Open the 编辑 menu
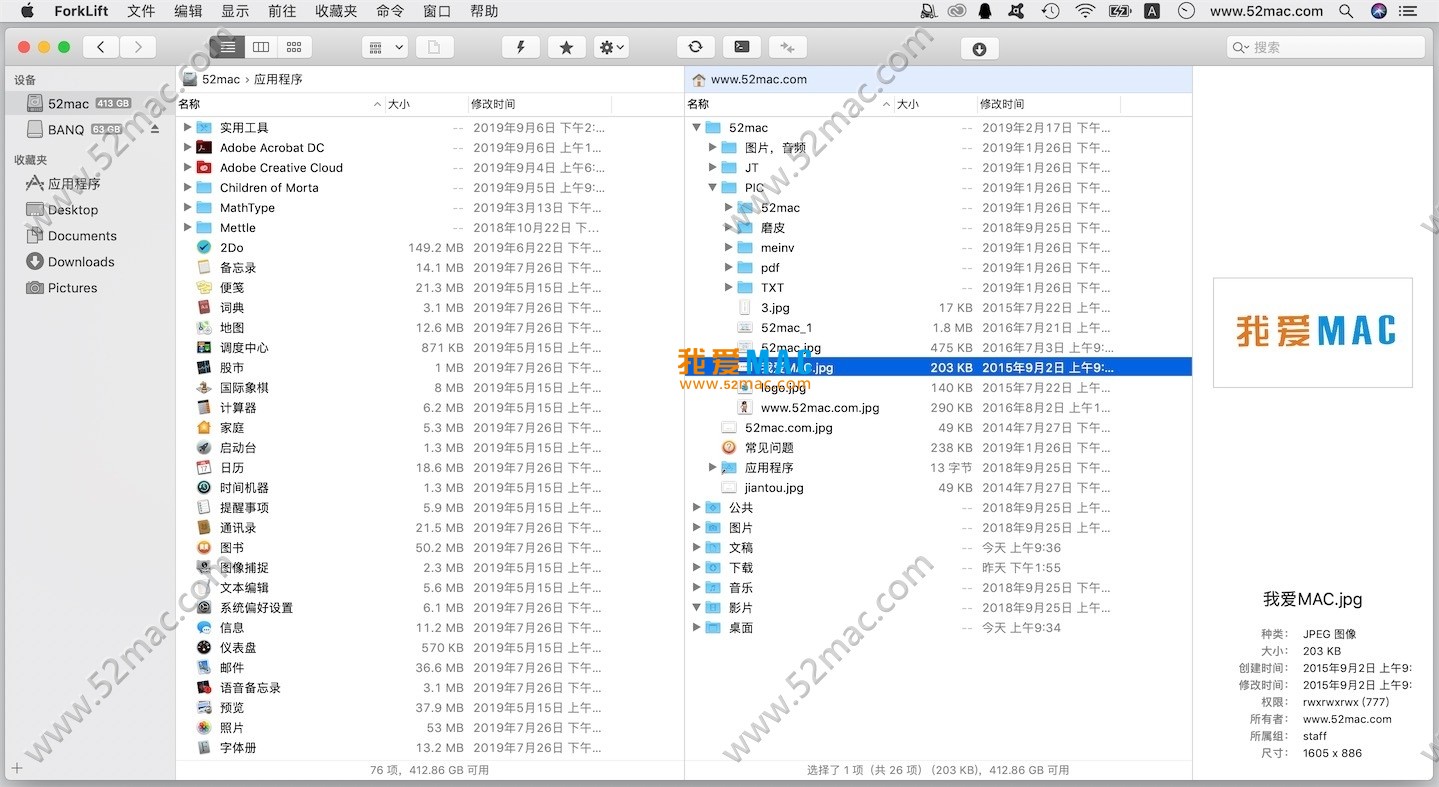The height and width of the screenshot is (787, 1439). (x=188, y=11)
